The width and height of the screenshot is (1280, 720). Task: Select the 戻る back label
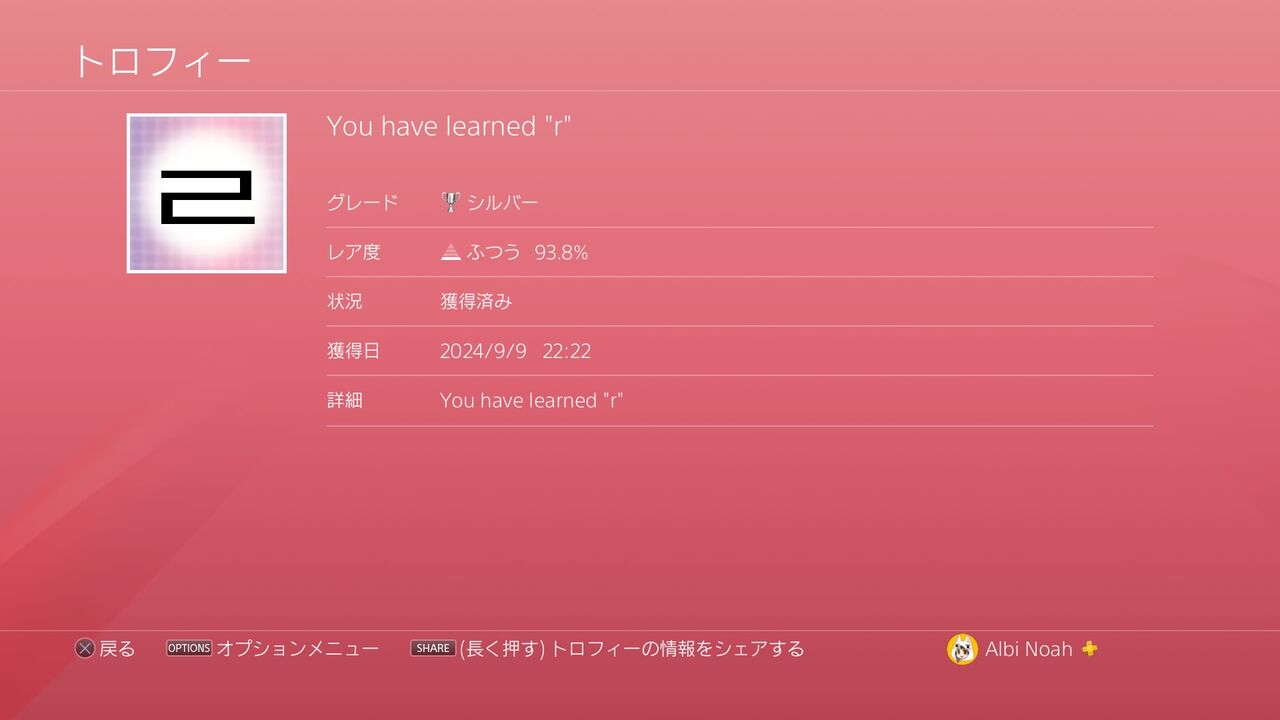tap(117, 649)
